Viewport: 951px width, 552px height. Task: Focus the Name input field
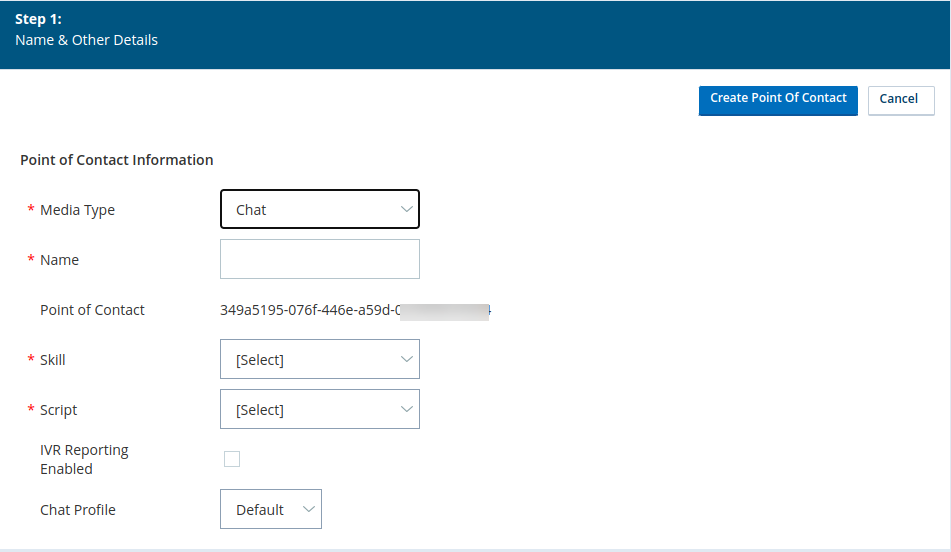click(320, 259)
